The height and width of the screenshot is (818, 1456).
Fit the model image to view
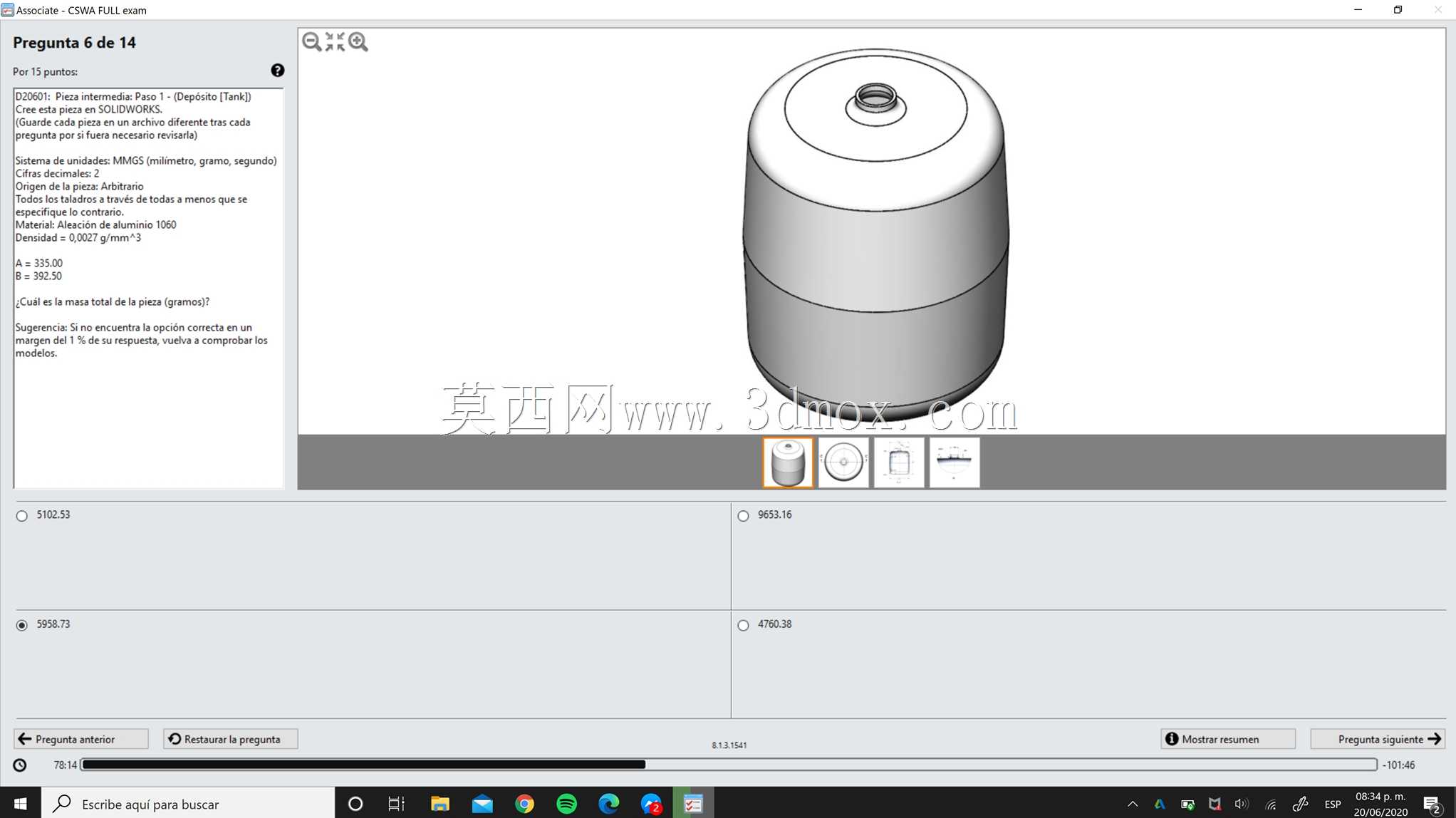pos(335,42)
